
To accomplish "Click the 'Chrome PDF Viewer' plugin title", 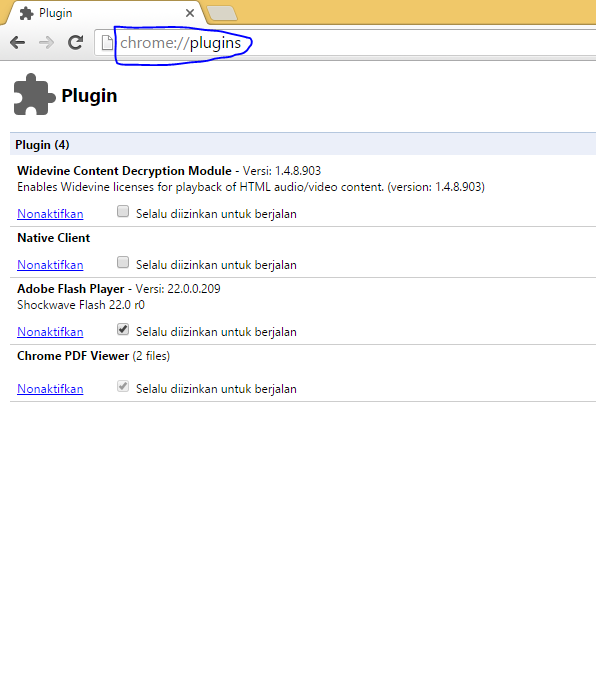I will click(73, 356).
